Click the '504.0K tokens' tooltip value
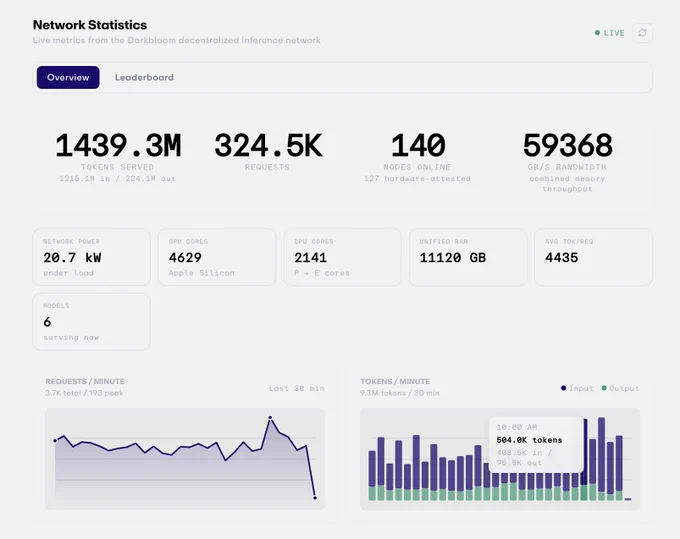 (x=529, y=440)
